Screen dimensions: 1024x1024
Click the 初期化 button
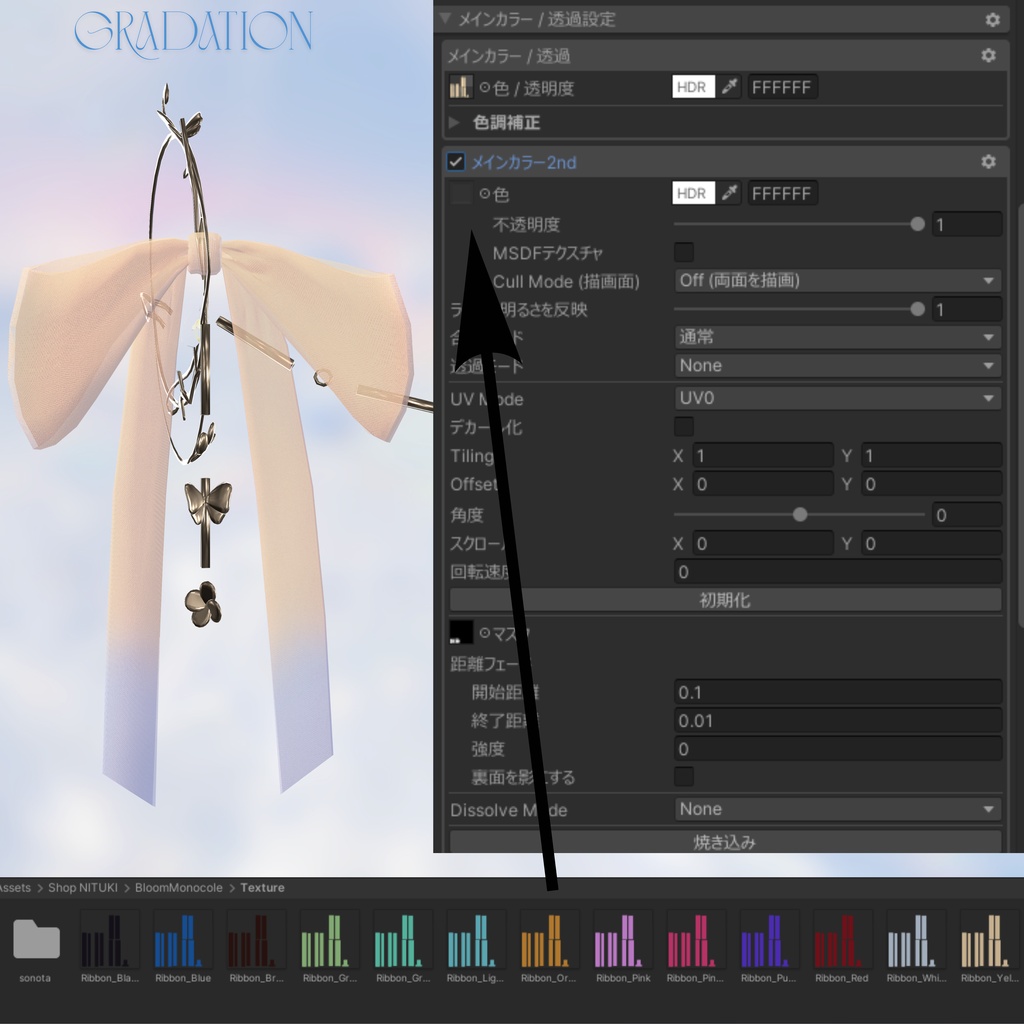[726, 600]
